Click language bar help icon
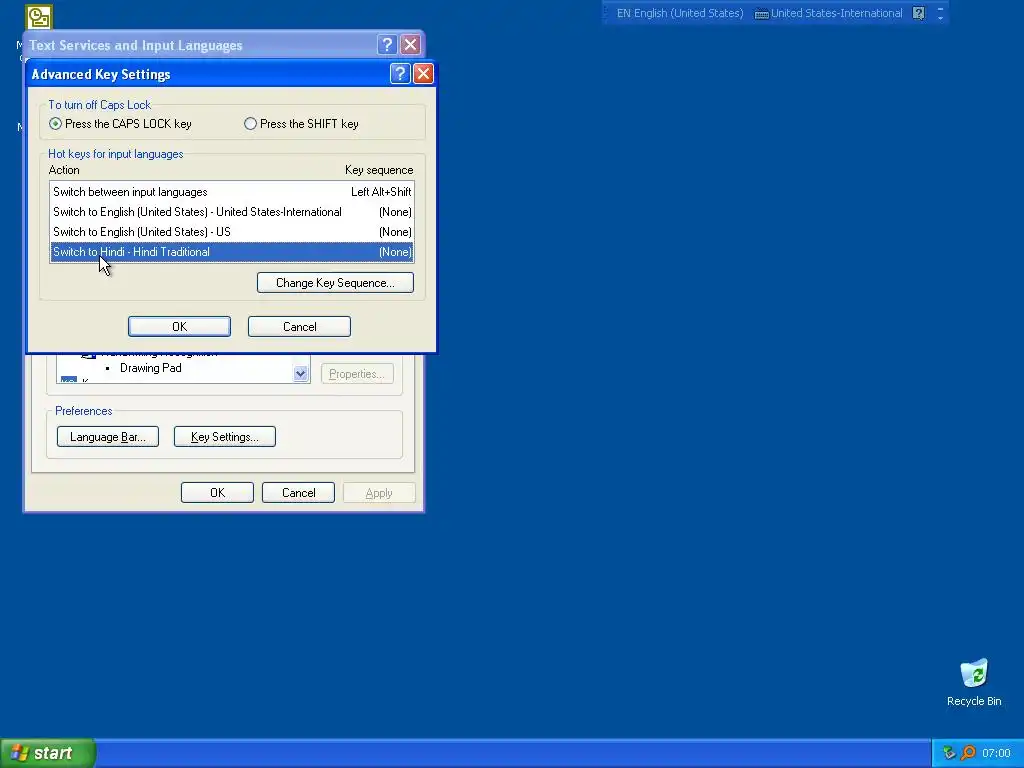 point(919,13)
